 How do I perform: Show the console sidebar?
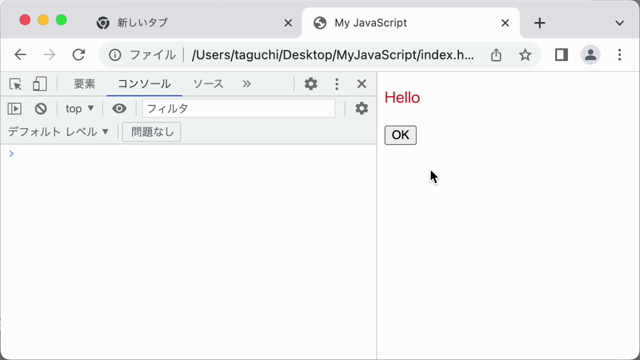15,109
